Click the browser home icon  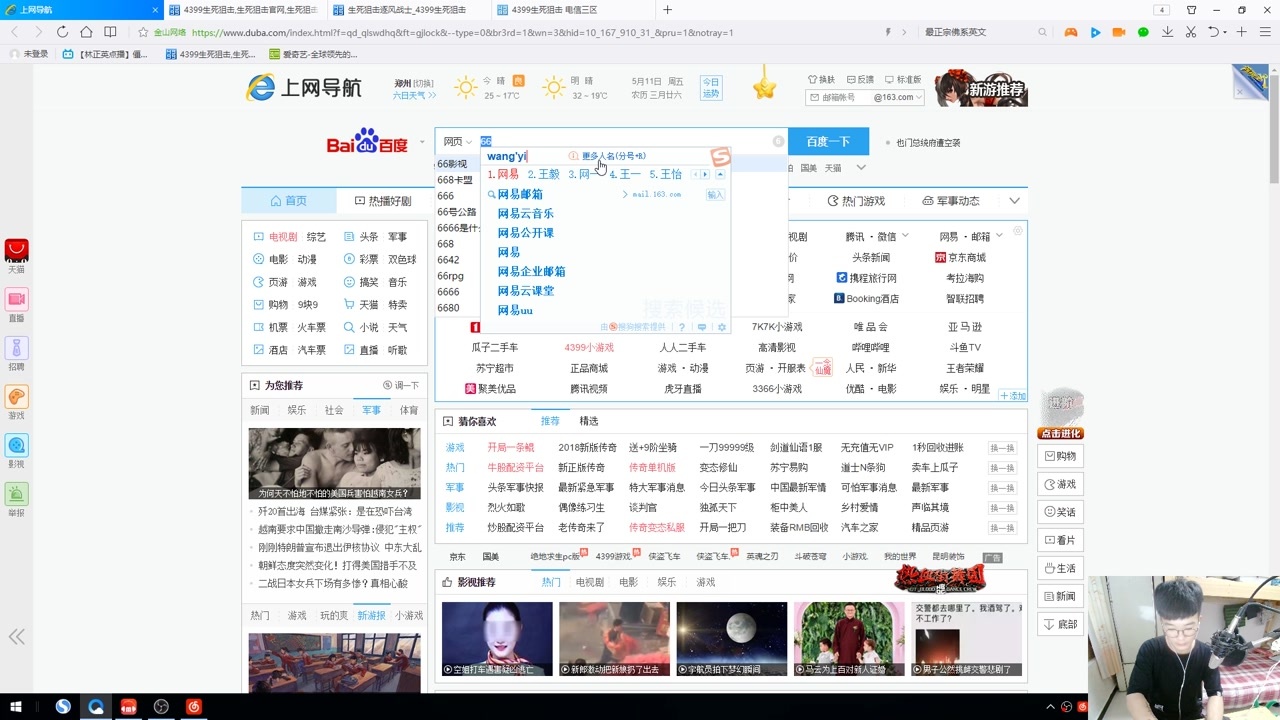tap(86, 32)
